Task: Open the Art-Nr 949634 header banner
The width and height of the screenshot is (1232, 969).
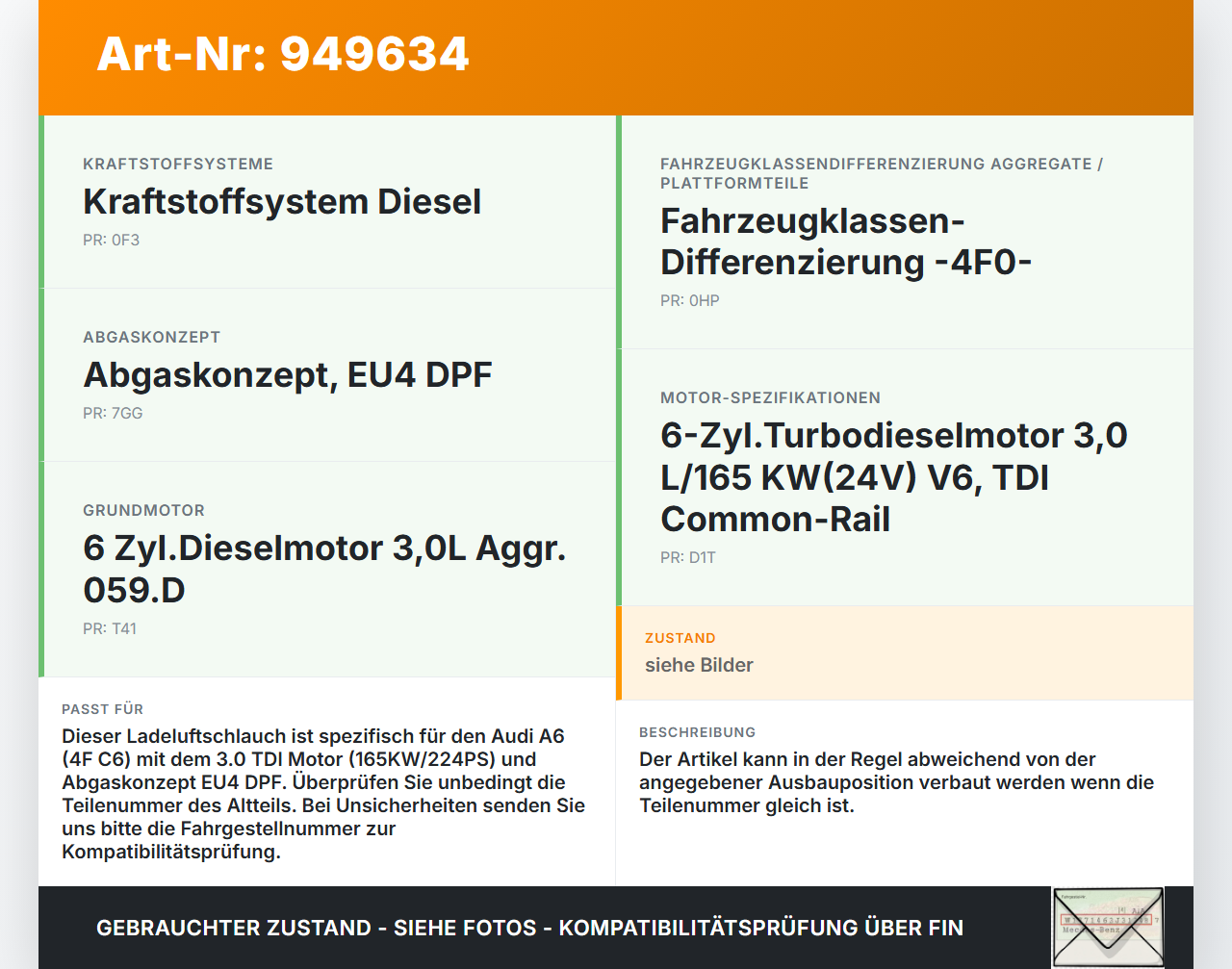Action: pyautogui.click(x=282, y=55)
